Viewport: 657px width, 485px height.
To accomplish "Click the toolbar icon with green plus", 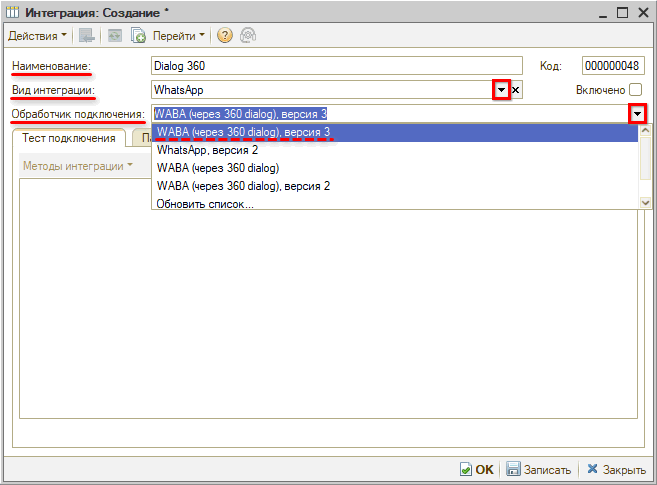I will tap(139, 35).
